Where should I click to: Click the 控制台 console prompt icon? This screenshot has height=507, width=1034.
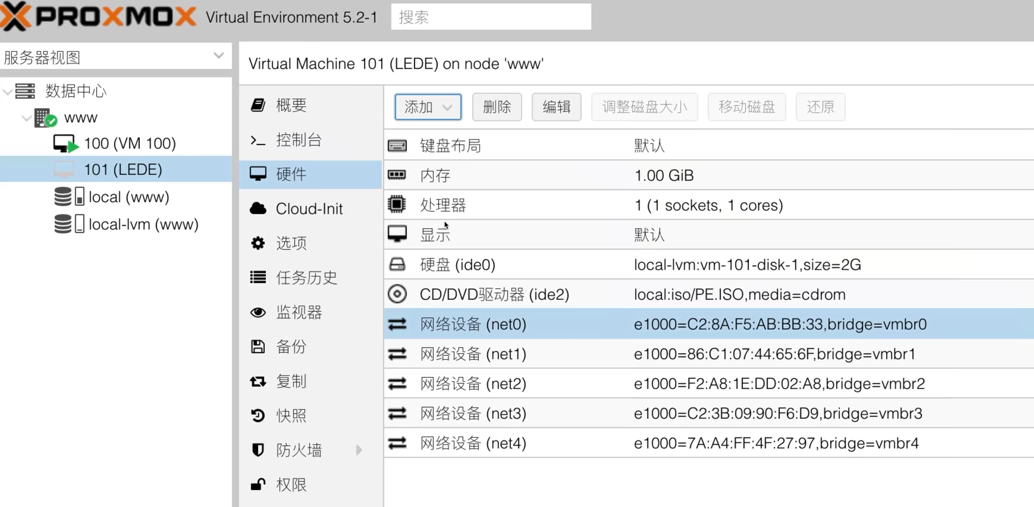tap(258, 140)
